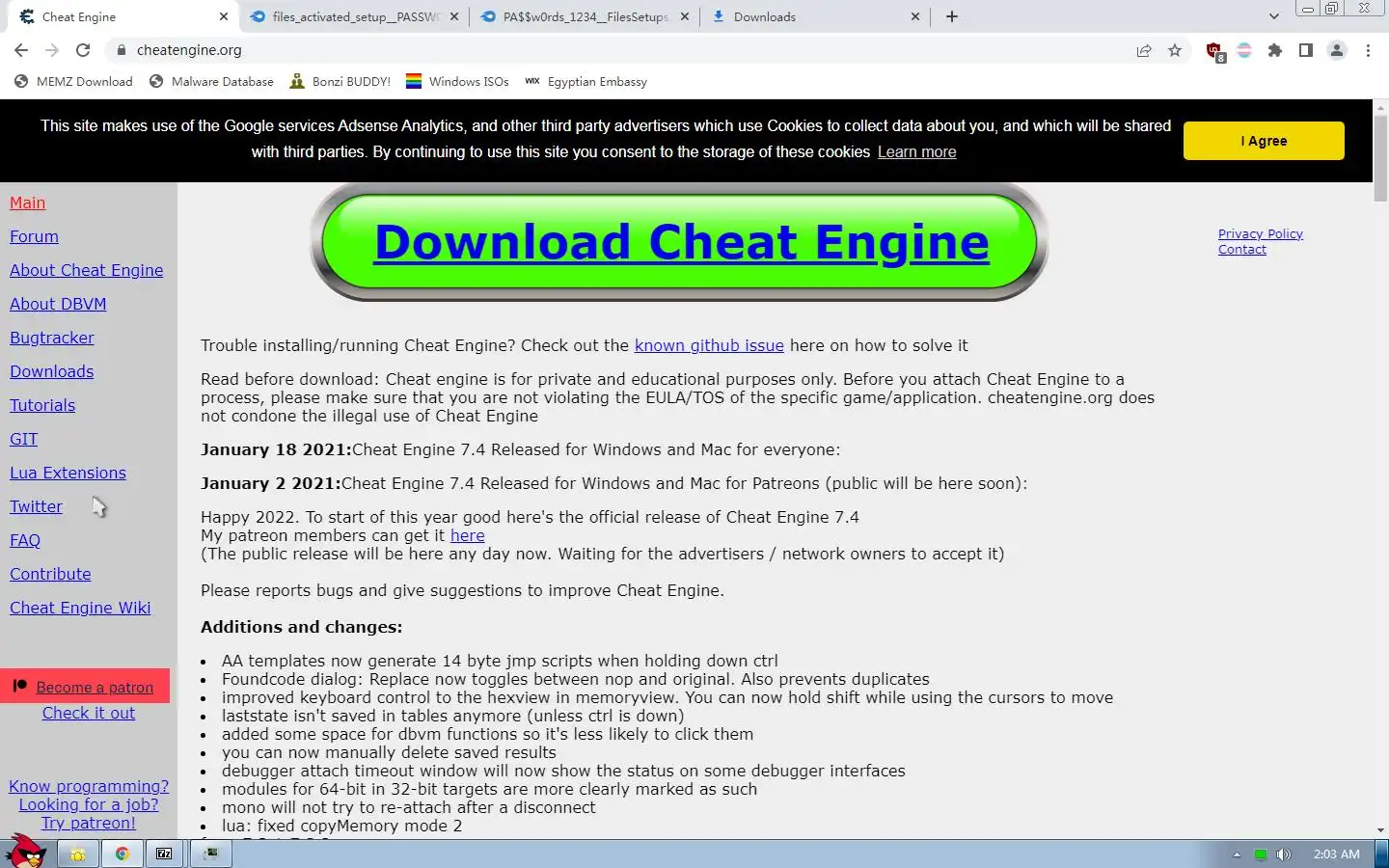
Task: Click the page vertical scrollbar thumb
Action: pyautogui.click(x=1380, y=157)
